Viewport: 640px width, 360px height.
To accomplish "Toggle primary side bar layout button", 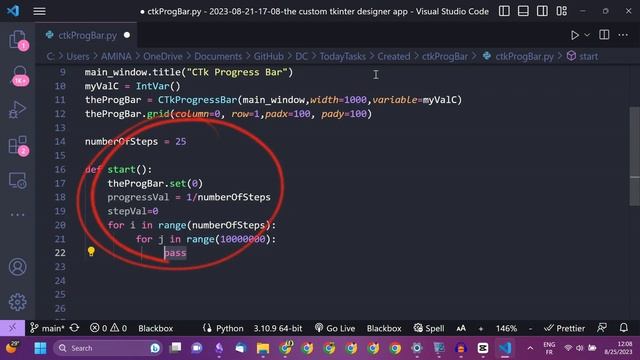I will (x=504, y=11).
